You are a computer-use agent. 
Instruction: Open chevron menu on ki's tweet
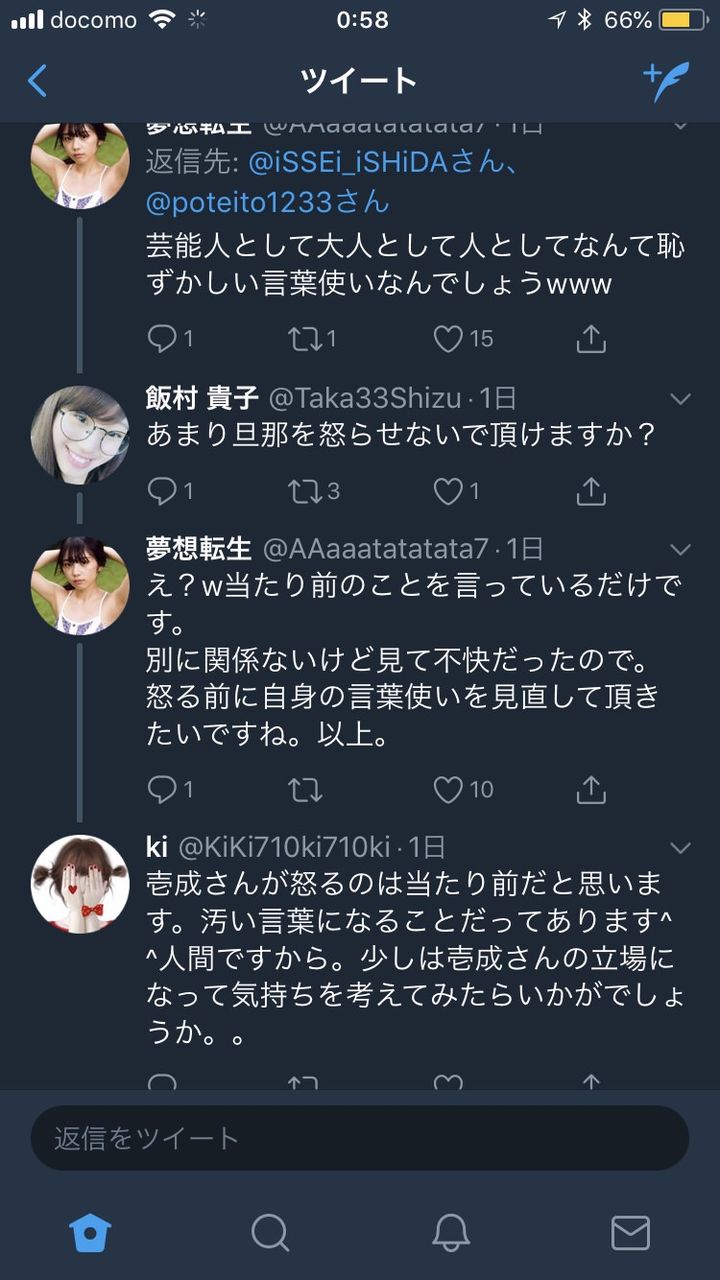point(680,848)
